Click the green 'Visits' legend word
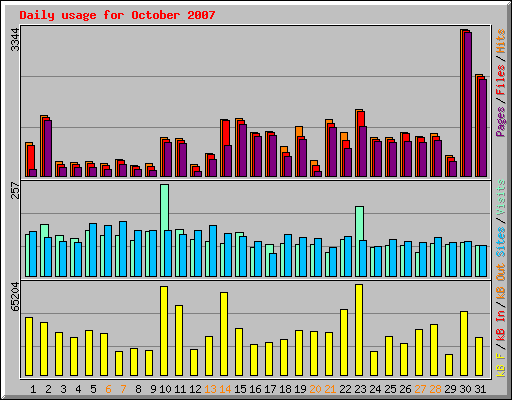This screenshot has height=400, width=512. click(500, 198)
